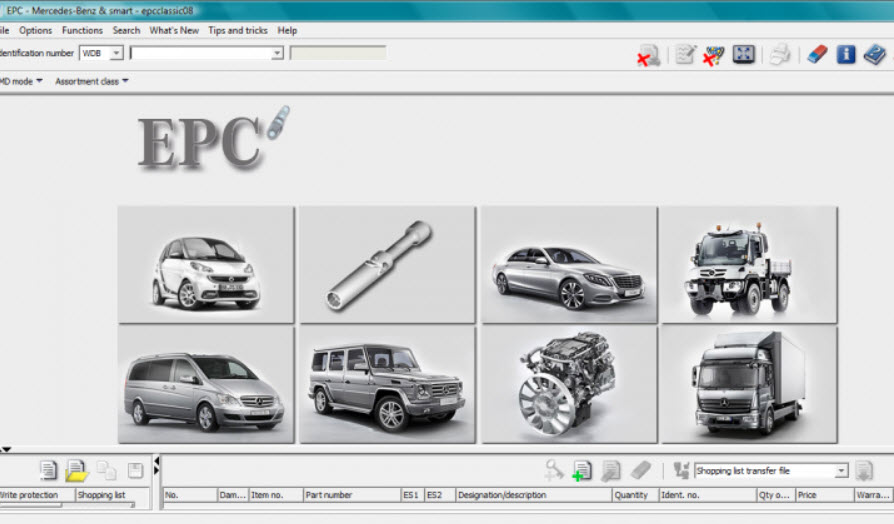Click the wrench tools icon in parts bar

click(553, 470)
